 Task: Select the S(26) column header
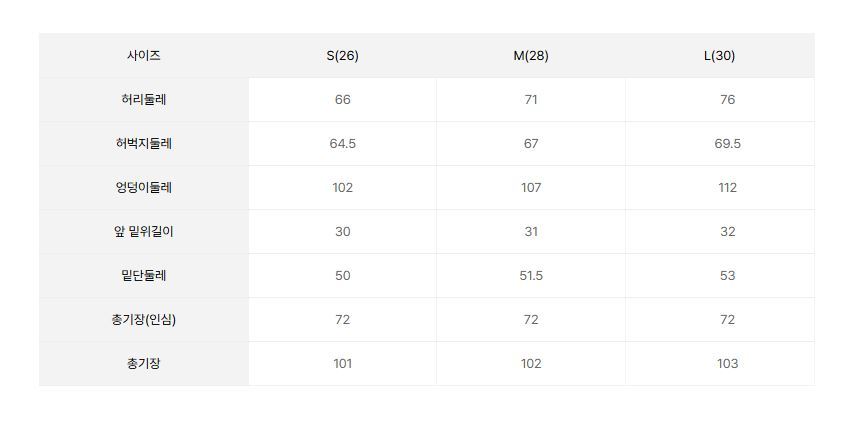(342, 56)
